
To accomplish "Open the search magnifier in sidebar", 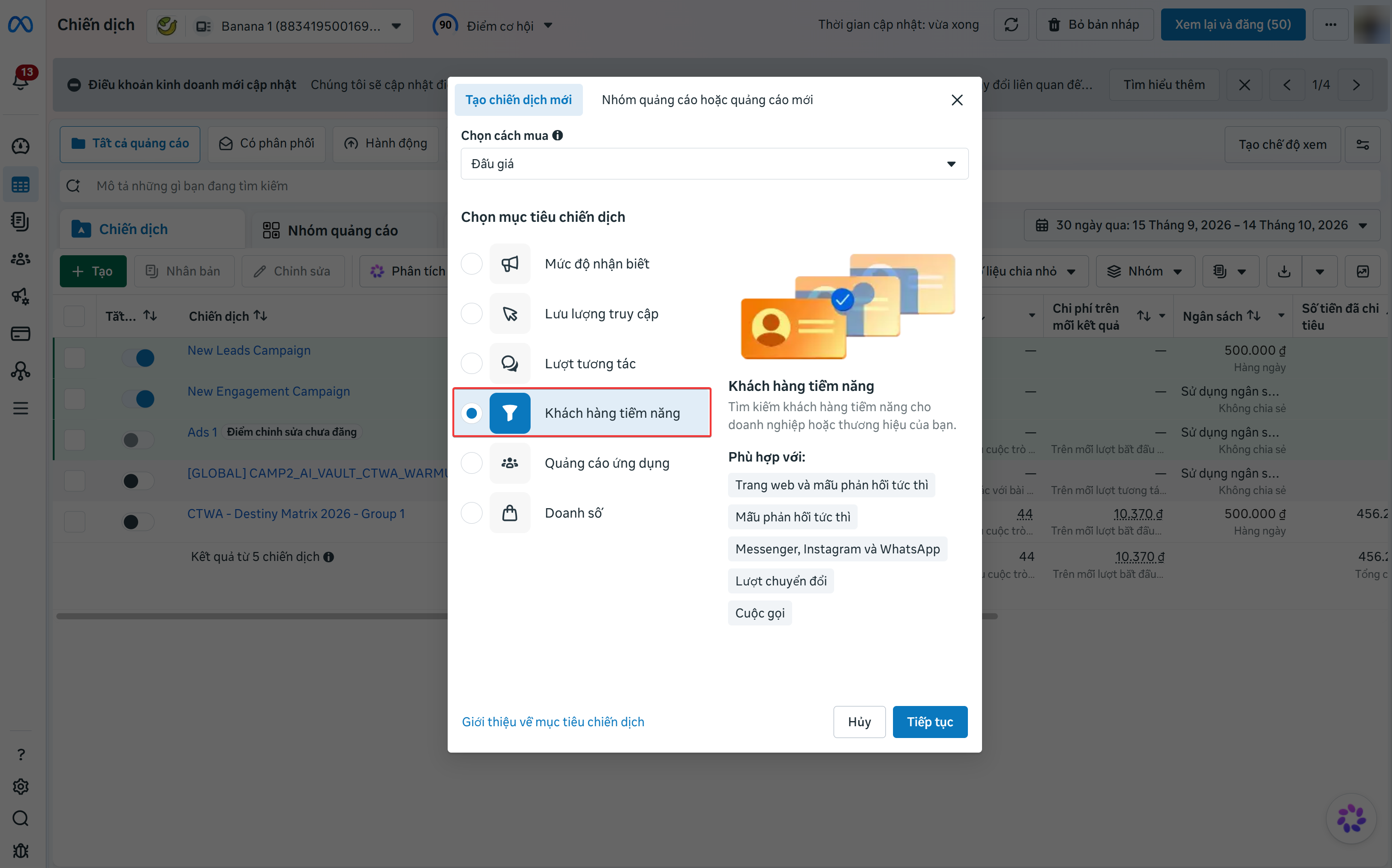I will pos(21,819).
